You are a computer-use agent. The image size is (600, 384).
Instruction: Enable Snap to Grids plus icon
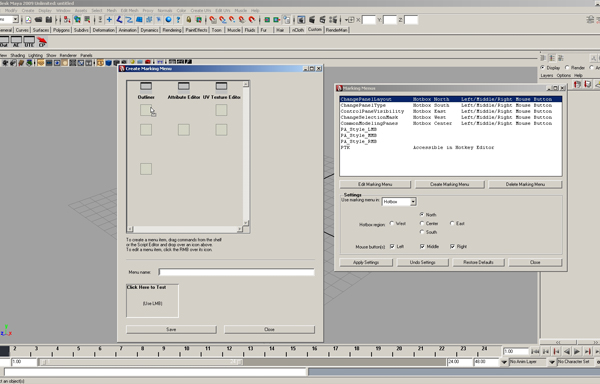pos(109,20)
